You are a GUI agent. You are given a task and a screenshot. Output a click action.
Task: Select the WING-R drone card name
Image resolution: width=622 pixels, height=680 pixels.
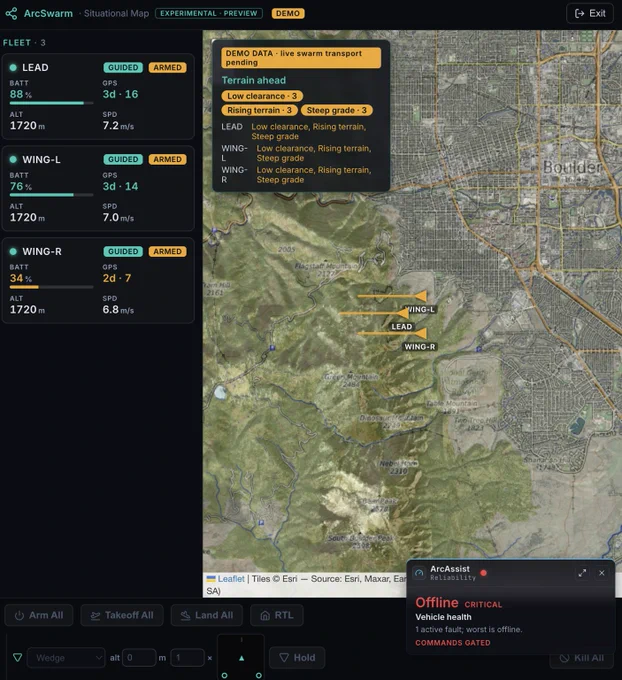point(42,252)
